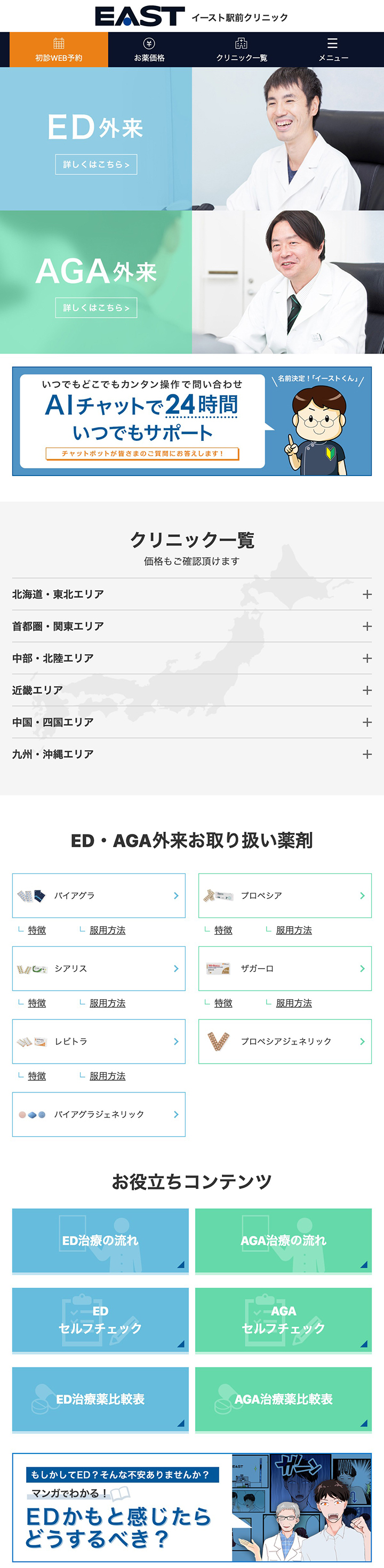This screenshot has height=1568, width=384.
Task: Open ザガーロ 特徴 link
Action: [223, 1003]
